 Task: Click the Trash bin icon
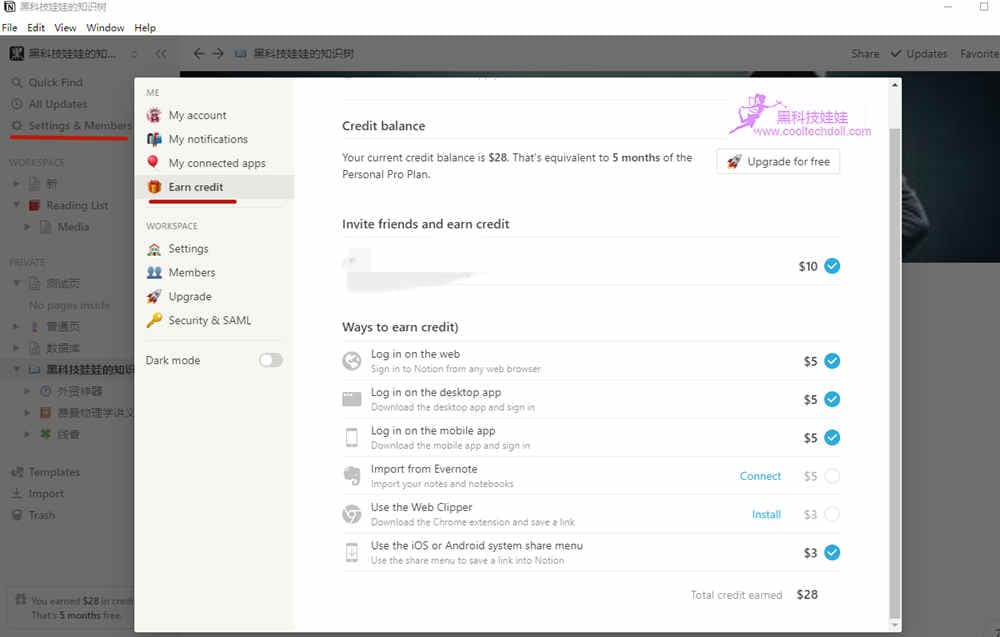click(17, 515)
